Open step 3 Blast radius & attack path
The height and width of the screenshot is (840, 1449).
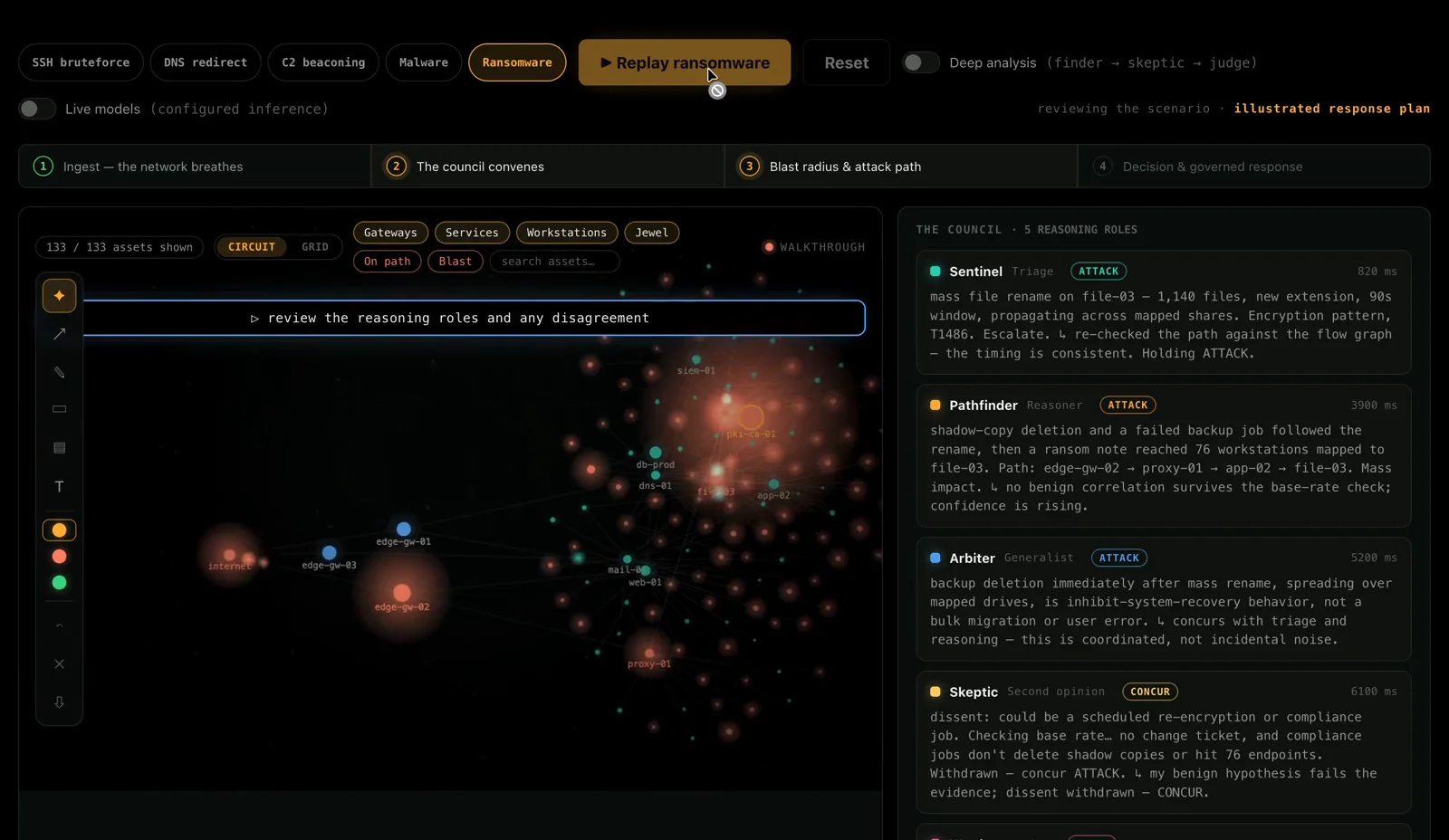pyautogui.click(x=901, y=167)
